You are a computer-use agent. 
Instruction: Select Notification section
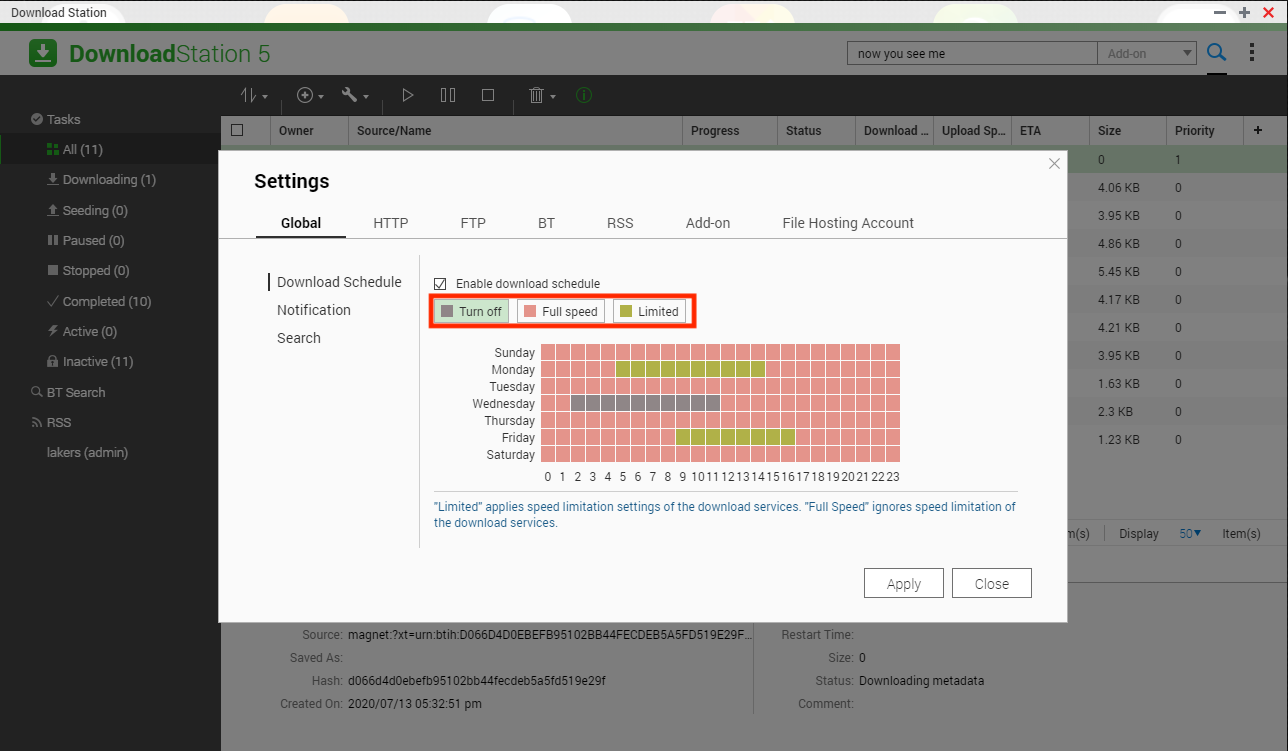tap(314, 310)
